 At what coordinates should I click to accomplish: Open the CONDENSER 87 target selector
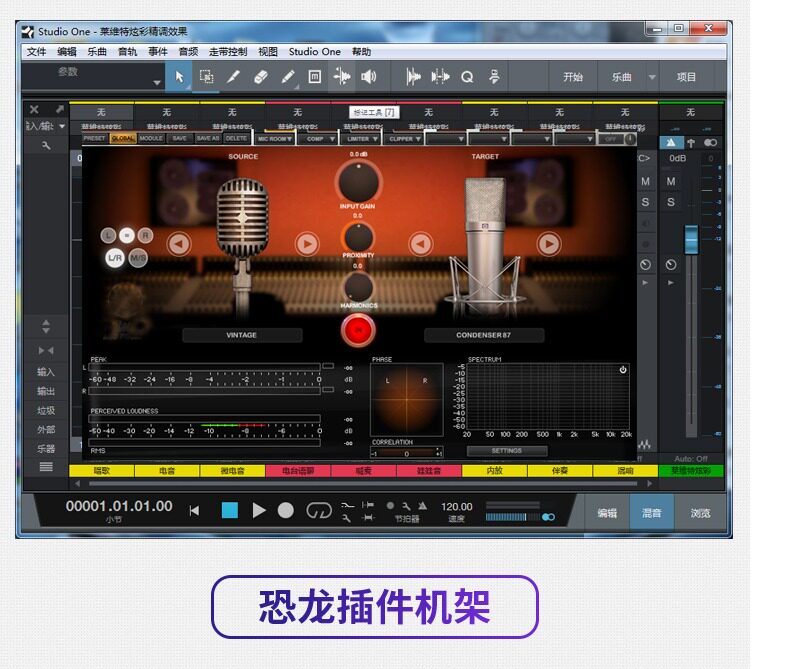click(484, 335)
